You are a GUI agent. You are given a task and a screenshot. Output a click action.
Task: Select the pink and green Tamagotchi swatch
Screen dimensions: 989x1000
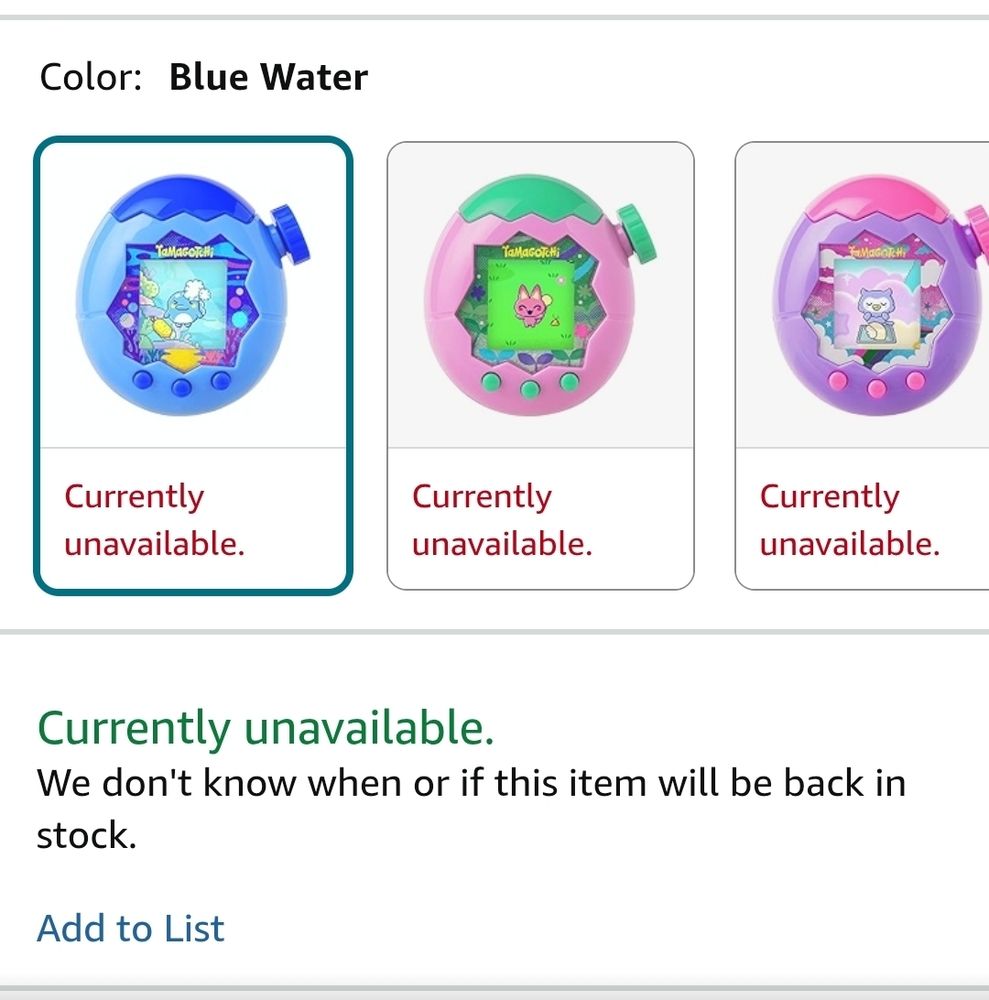[541, 365]
